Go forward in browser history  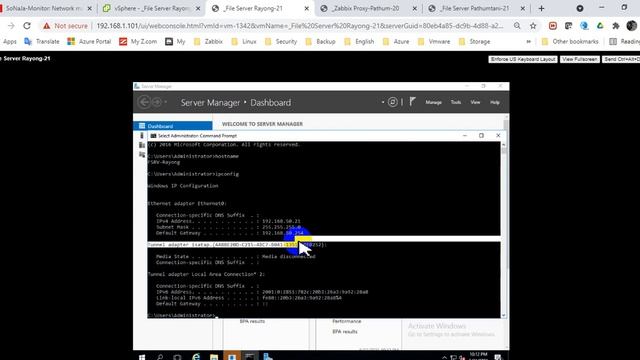(x=11, y=26)
